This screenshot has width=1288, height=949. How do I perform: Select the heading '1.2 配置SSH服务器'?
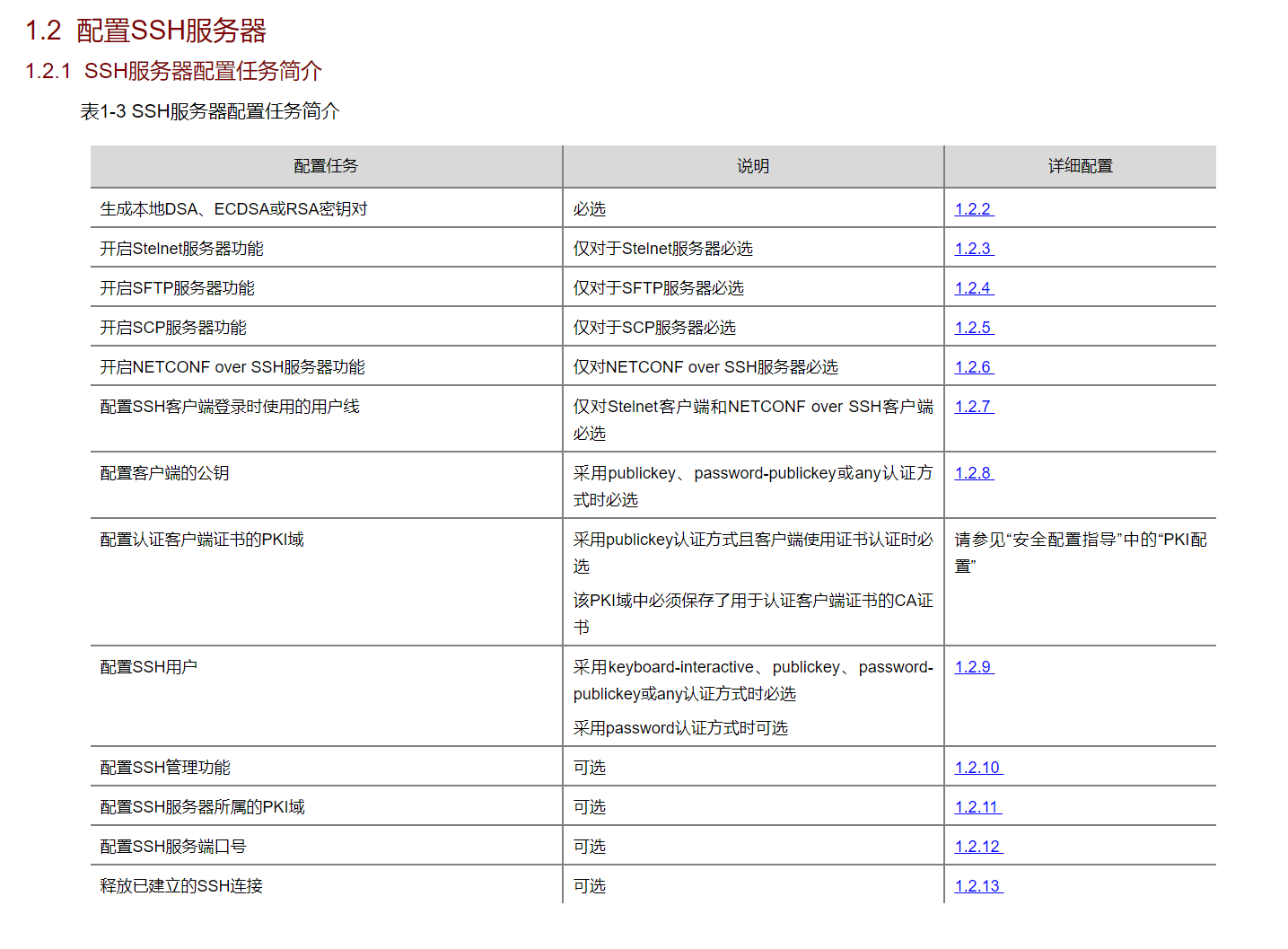pos(145,31)
